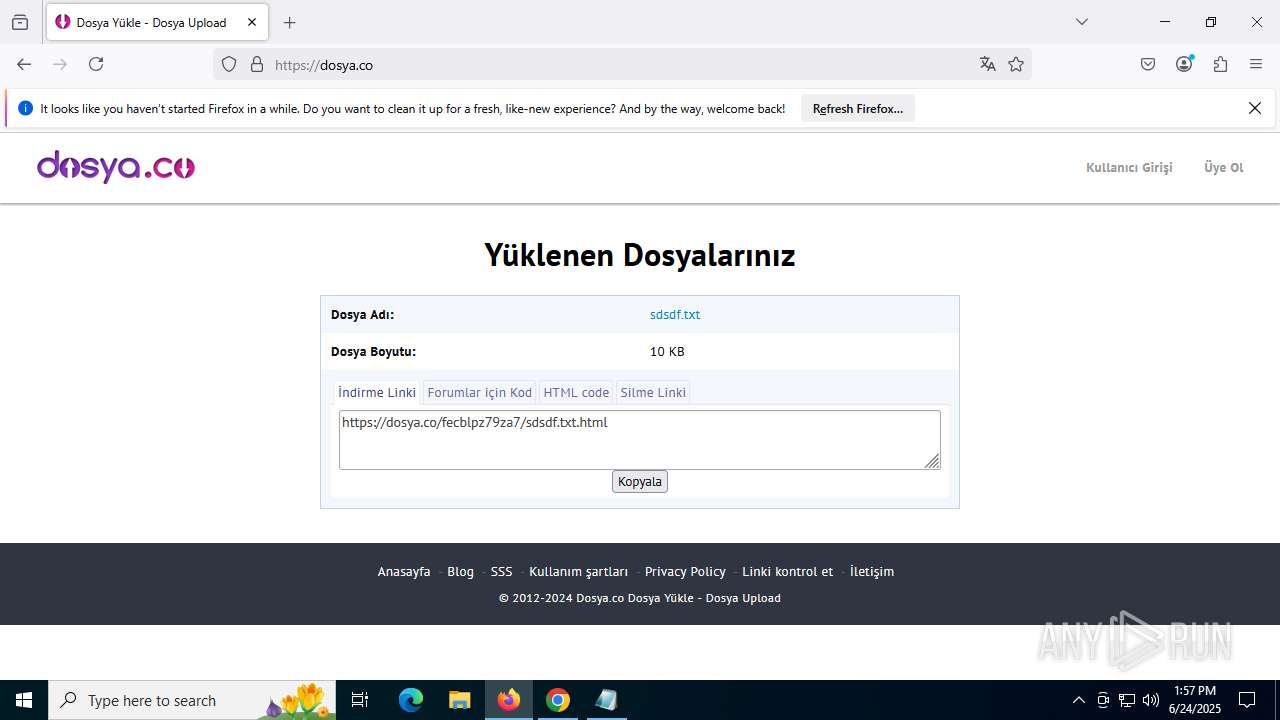Open the Save to Pocket icon
The width and height of the screenshot is (1280, 720).
coord(1148,64)
